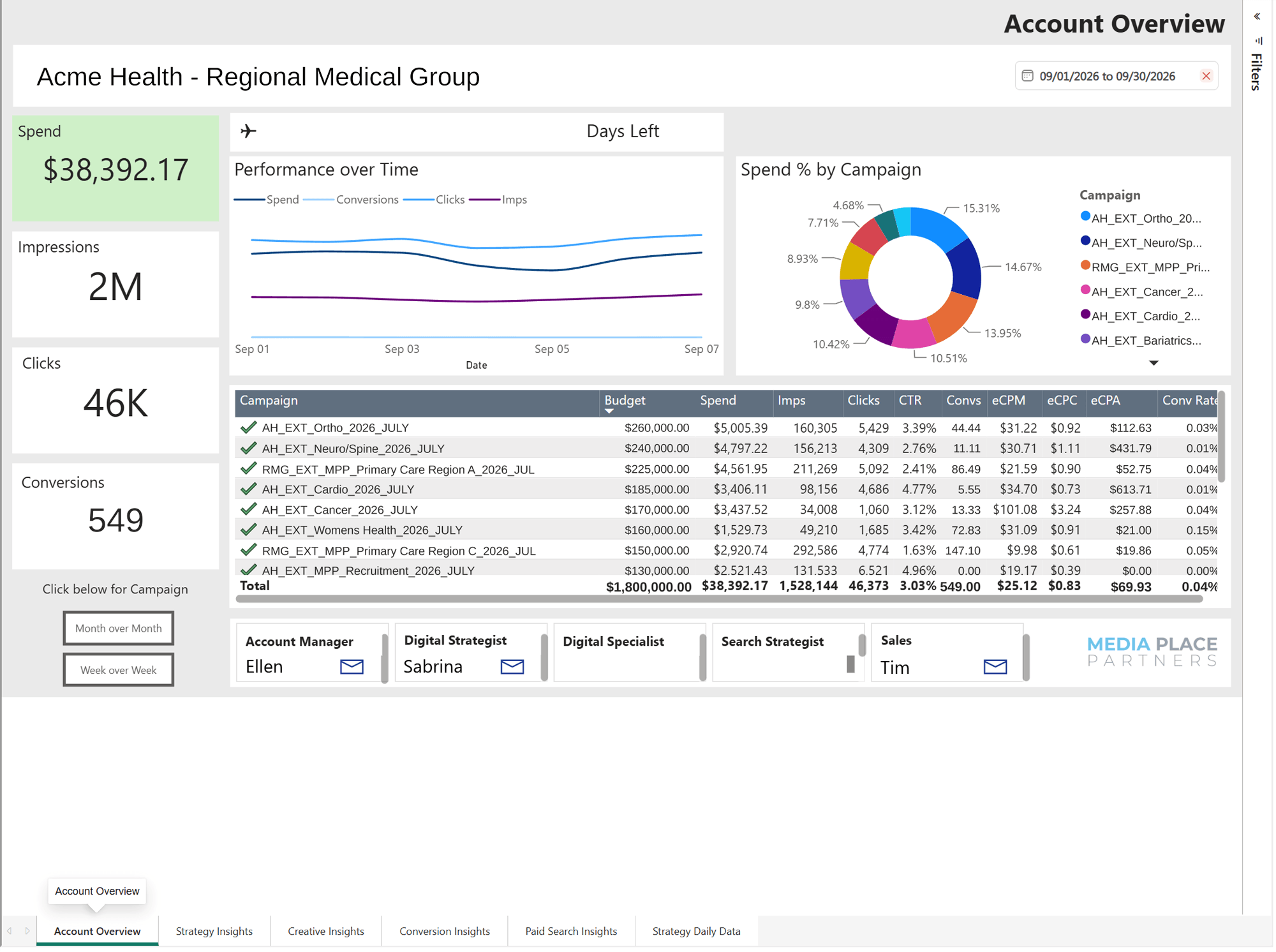Select the Account Overview tab
This screenshot has width=1276, height=952.
97,931
